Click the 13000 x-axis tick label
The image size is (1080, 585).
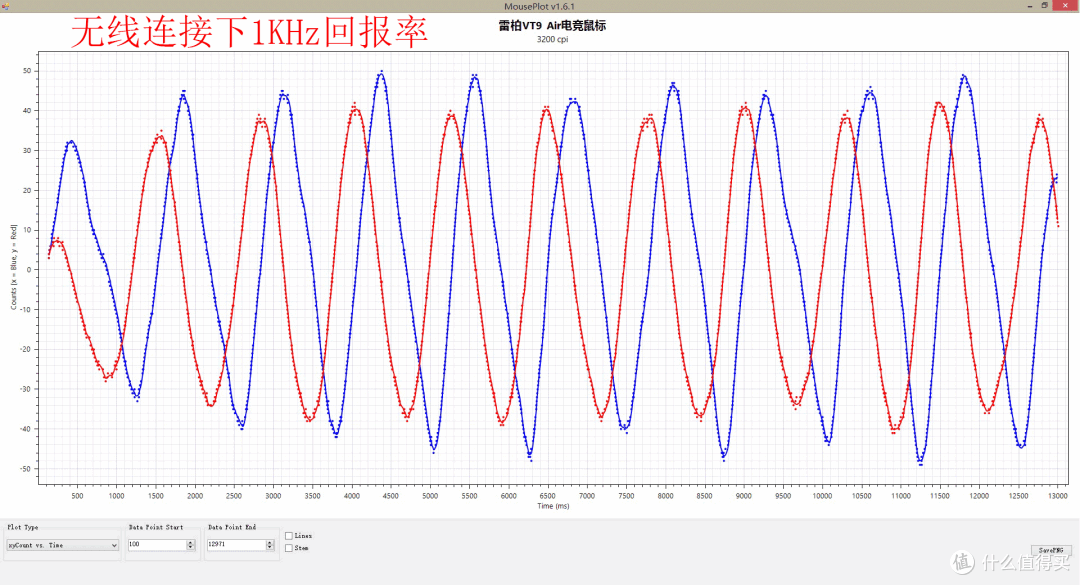tap(1058, 495)
